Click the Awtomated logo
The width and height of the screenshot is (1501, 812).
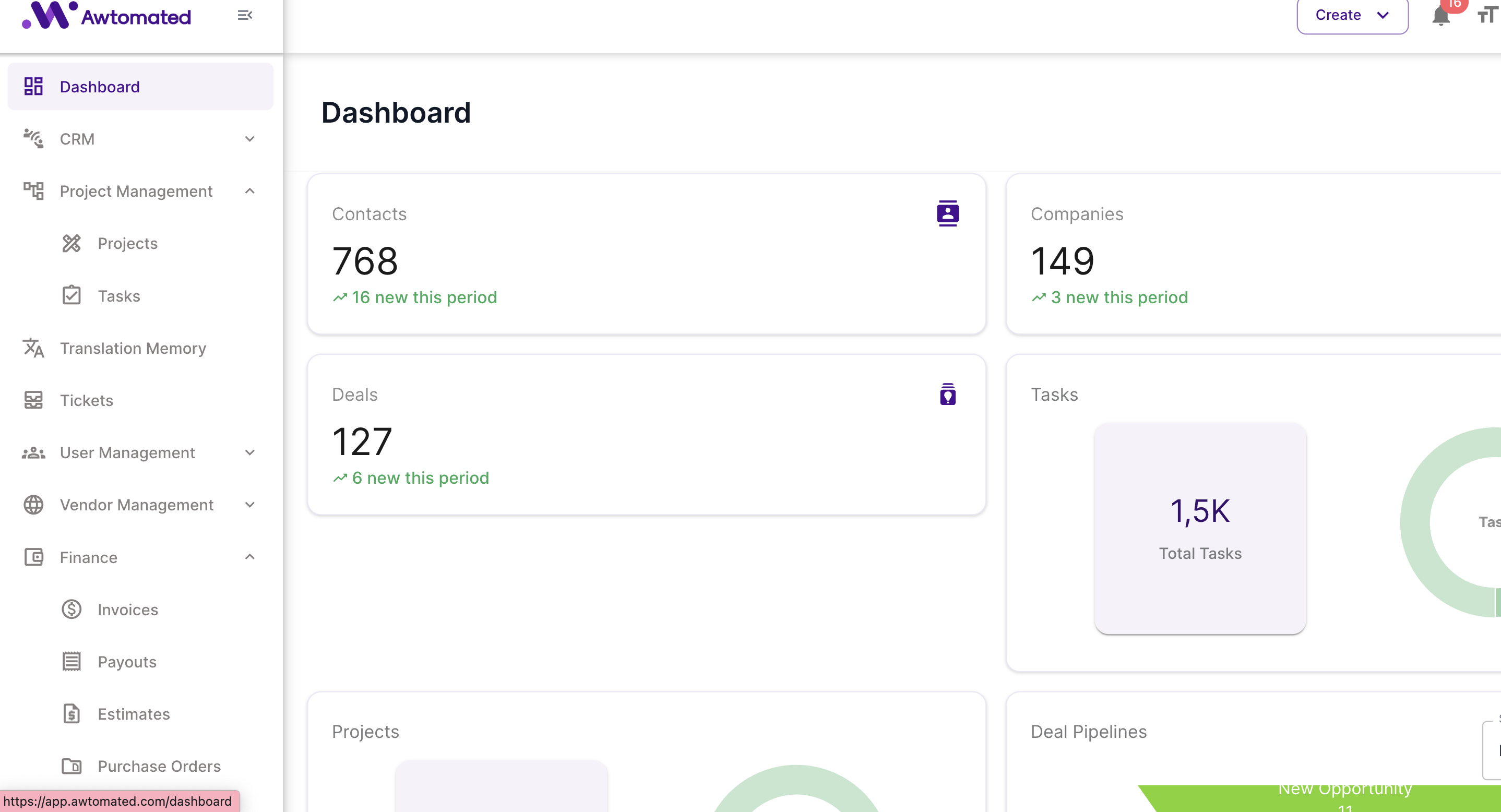pos(106,16)
